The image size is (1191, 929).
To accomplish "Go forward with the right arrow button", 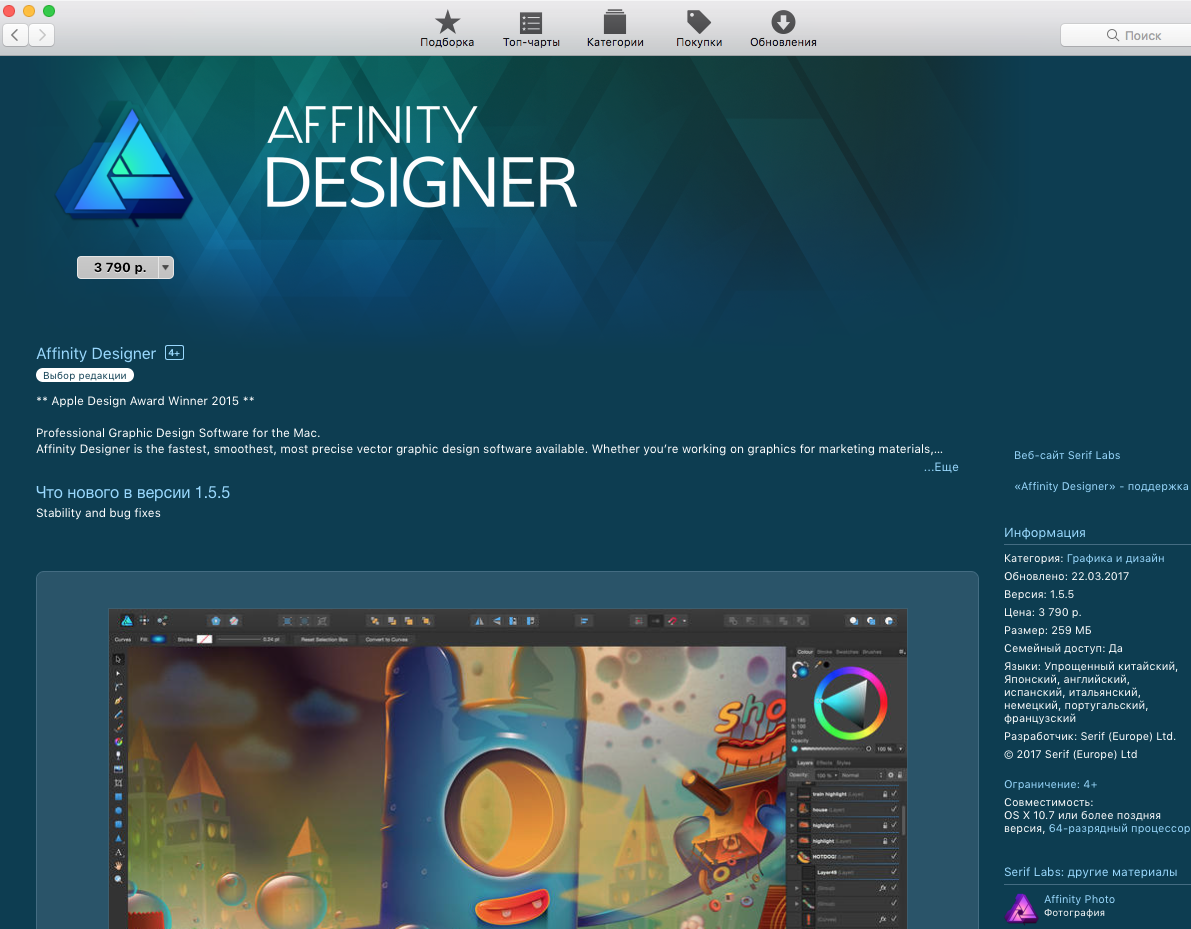I will point(42,35).
